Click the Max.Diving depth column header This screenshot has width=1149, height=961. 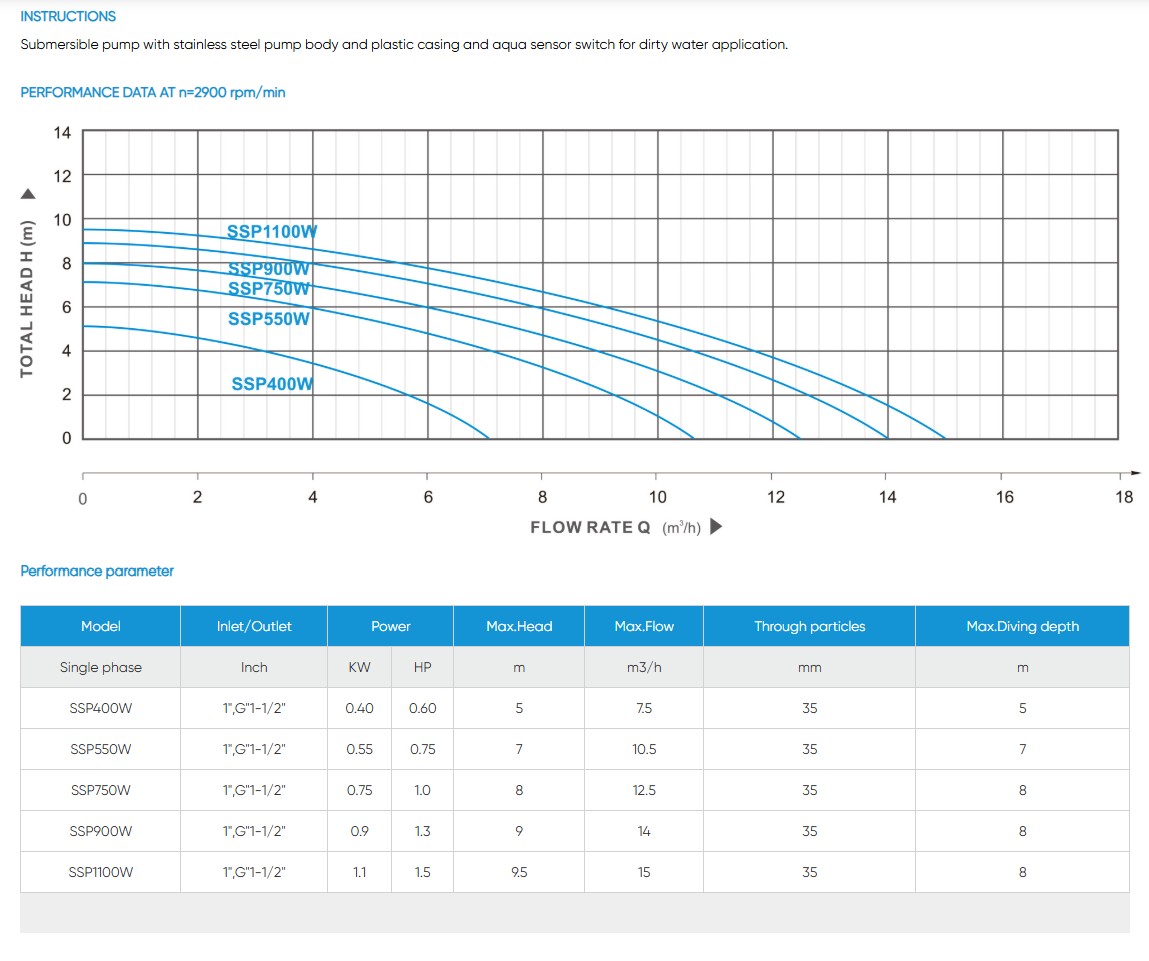(x=1022, y=626)
